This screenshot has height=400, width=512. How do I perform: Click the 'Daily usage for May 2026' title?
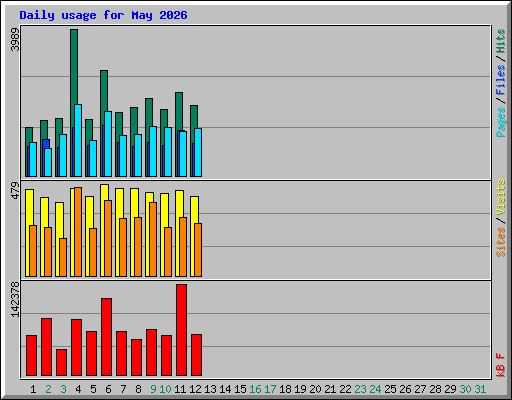(x=103, y=15)
